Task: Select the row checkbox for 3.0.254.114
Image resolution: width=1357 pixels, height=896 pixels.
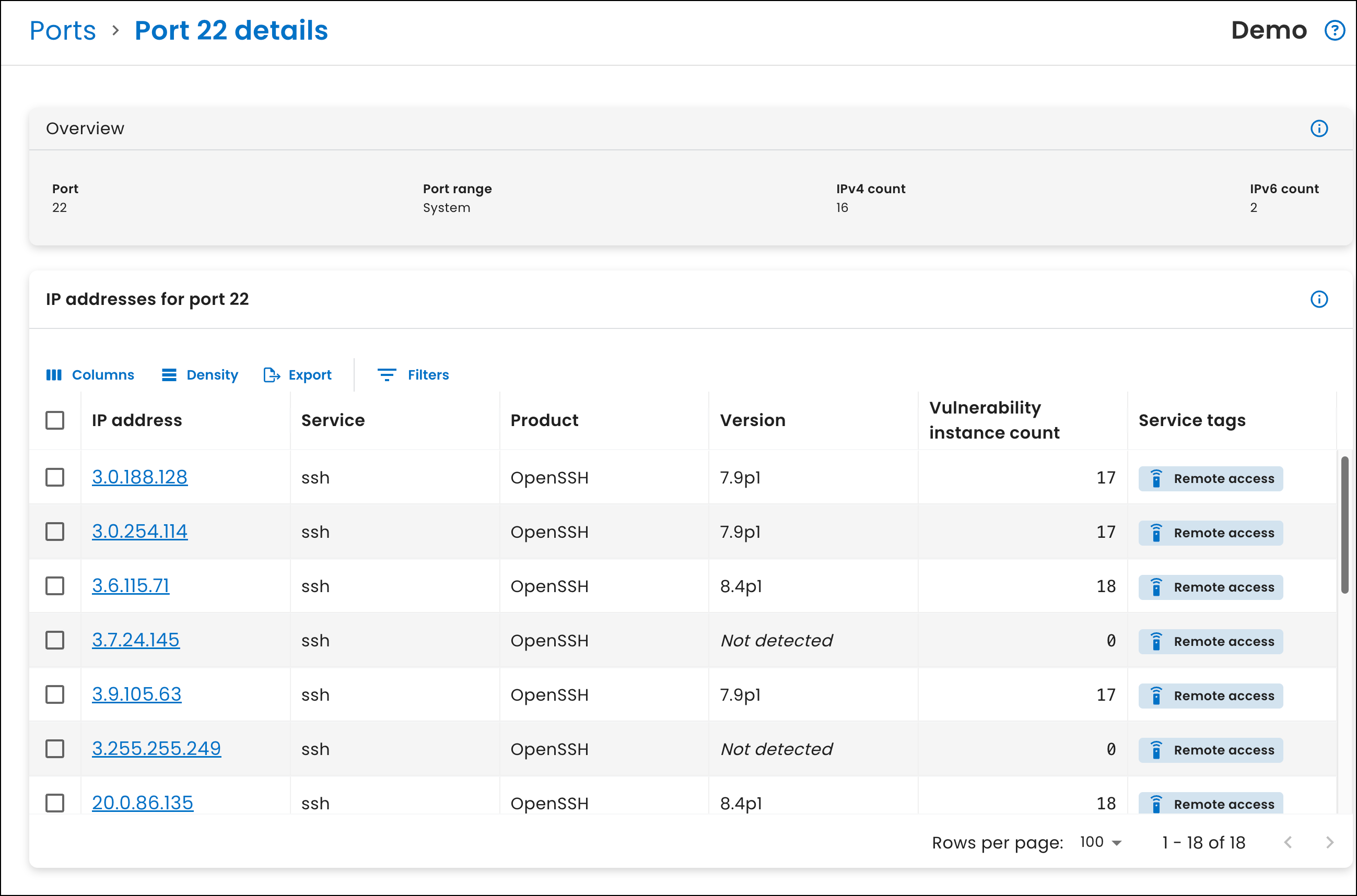Action: click(55, 532)
